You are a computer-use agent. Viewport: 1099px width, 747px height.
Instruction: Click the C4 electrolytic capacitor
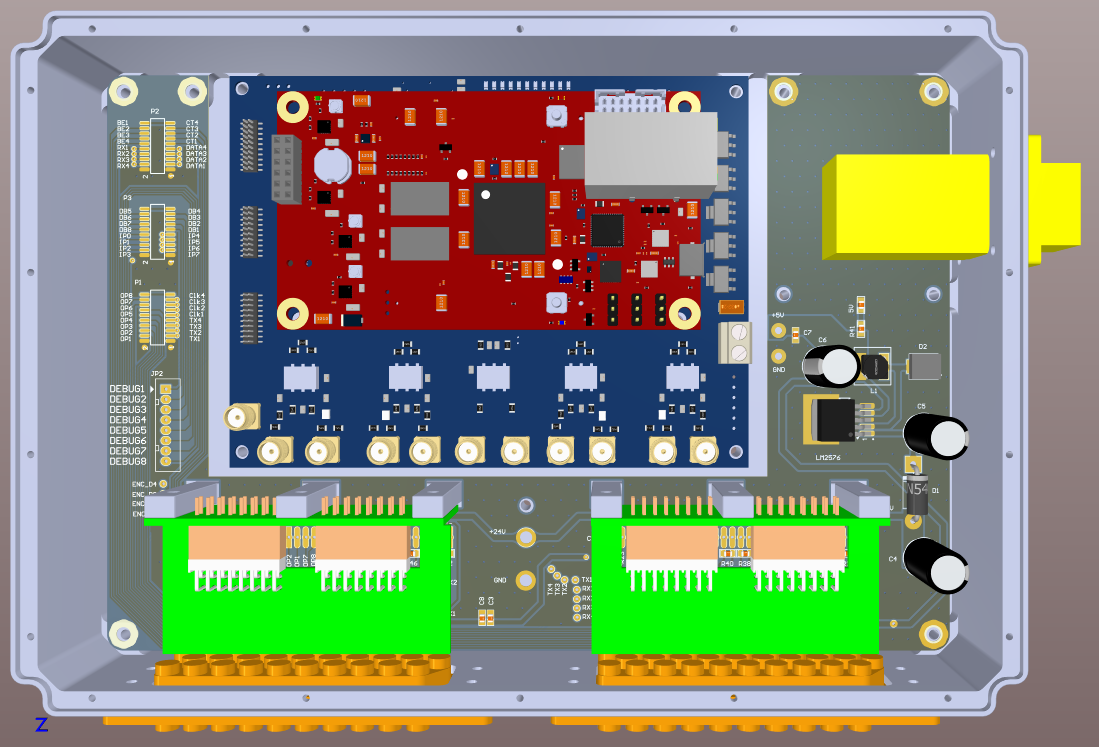click(936, 566)
